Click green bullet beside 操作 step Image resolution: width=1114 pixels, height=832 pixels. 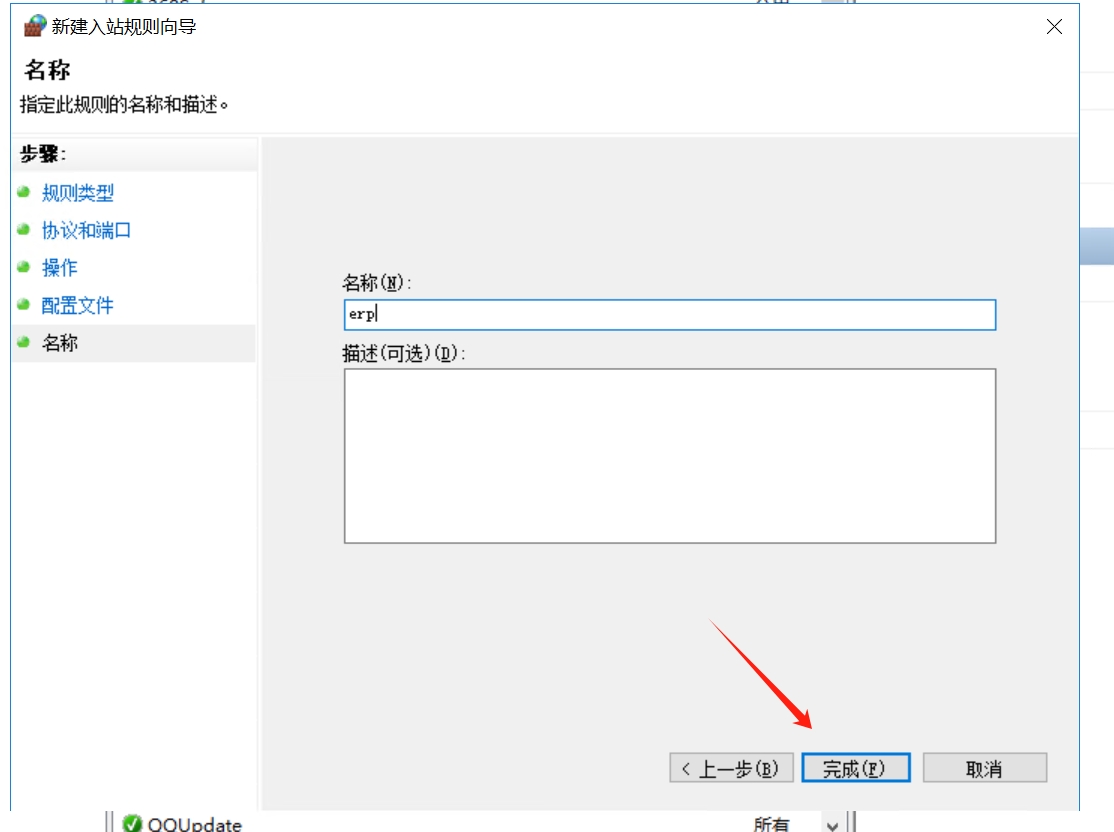click(24, 267)
